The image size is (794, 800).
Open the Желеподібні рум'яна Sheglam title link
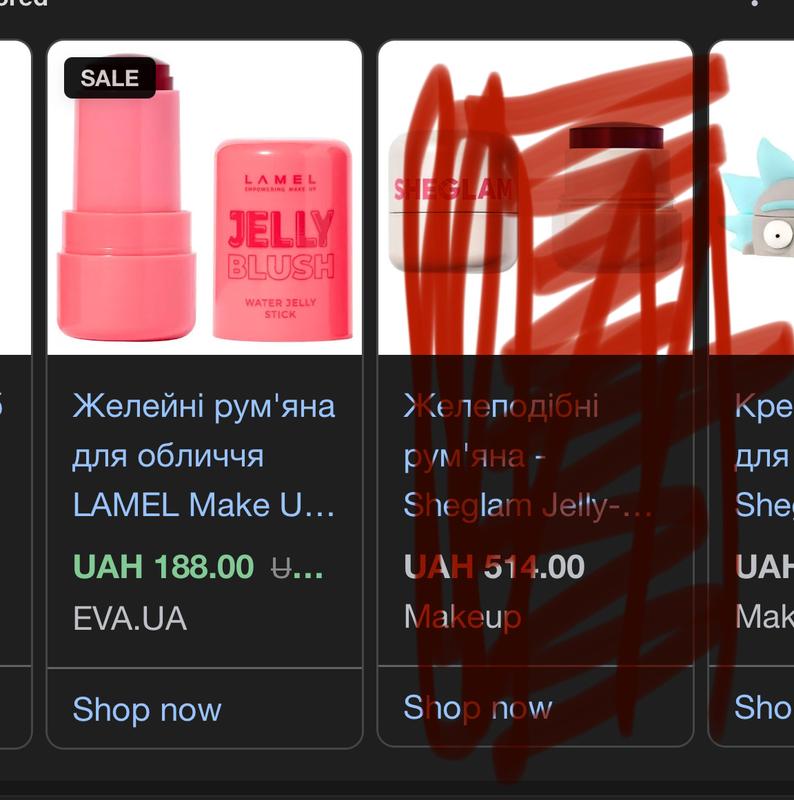(528, 455)
